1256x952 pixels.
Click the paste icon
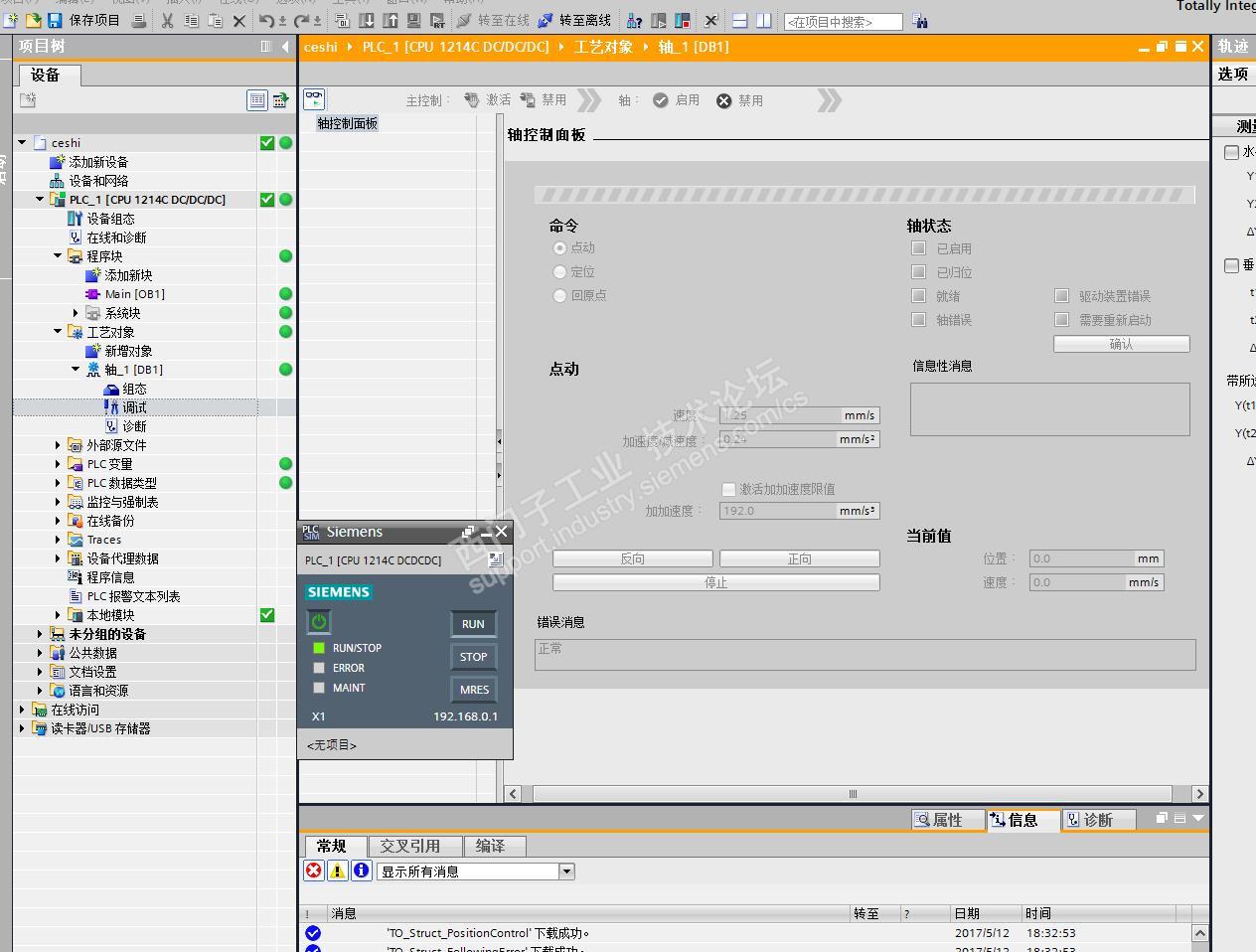coord(215,20)
